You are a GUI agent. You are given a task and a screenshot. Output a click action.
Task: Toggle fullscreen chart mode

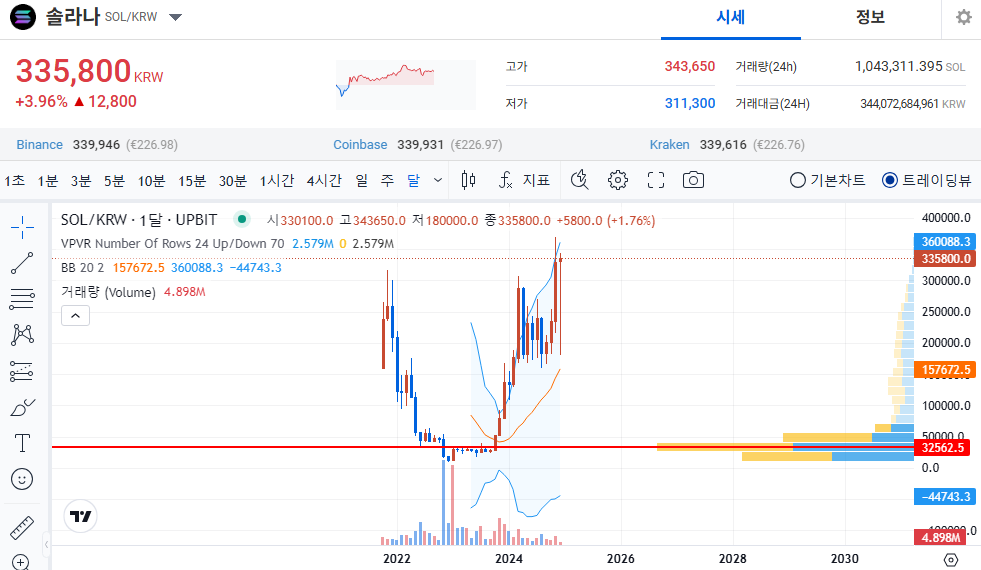pyautogui.click(x=656, y=180)
